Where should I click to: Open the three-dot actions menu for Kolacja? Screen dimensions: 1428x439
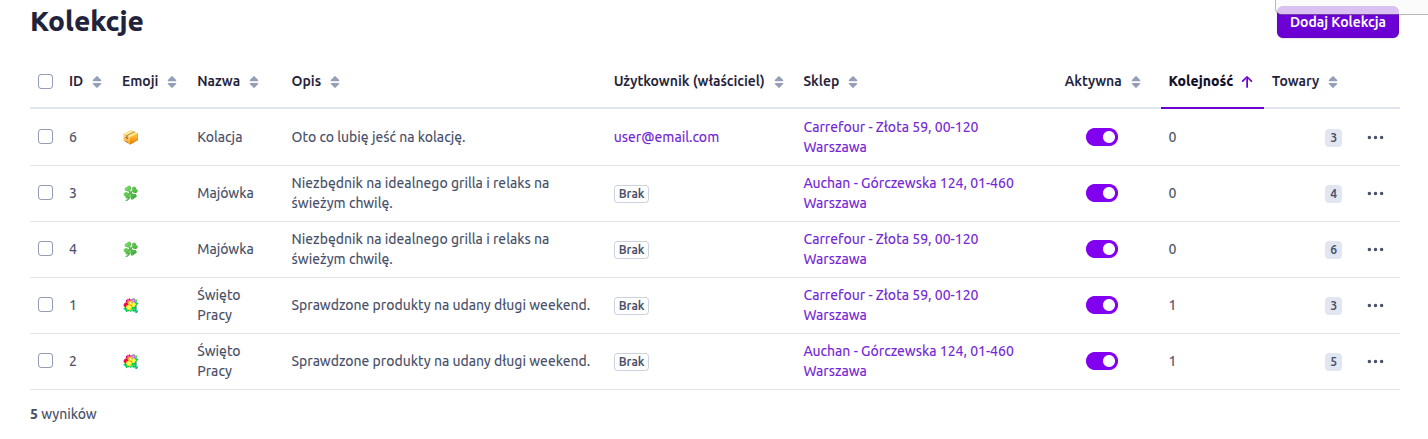click(x=1375, y=137)
